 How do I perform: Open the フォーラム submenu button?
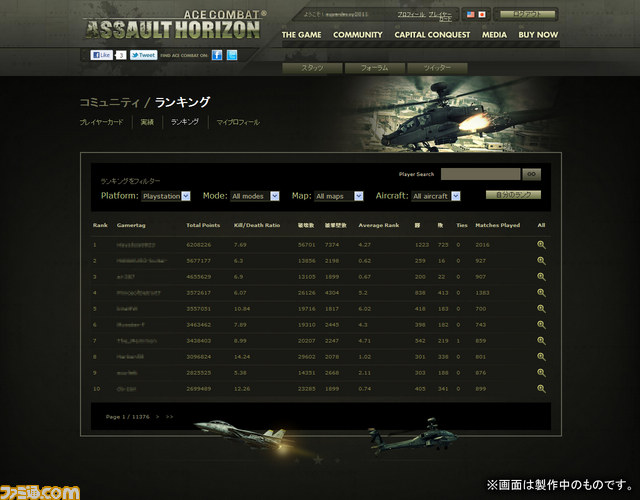point(375,68)
